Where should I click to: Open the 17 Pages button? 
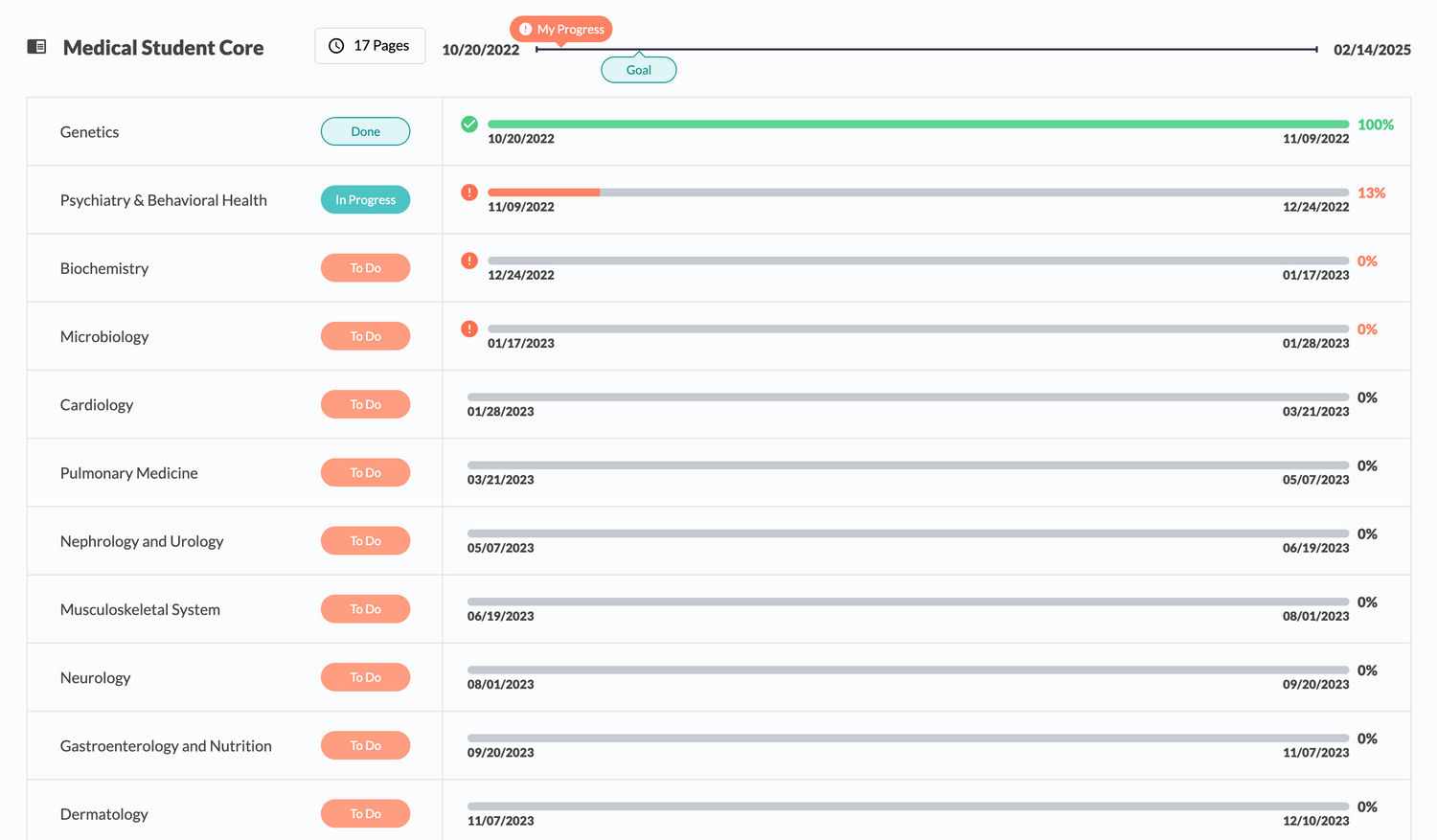(370, 46)
